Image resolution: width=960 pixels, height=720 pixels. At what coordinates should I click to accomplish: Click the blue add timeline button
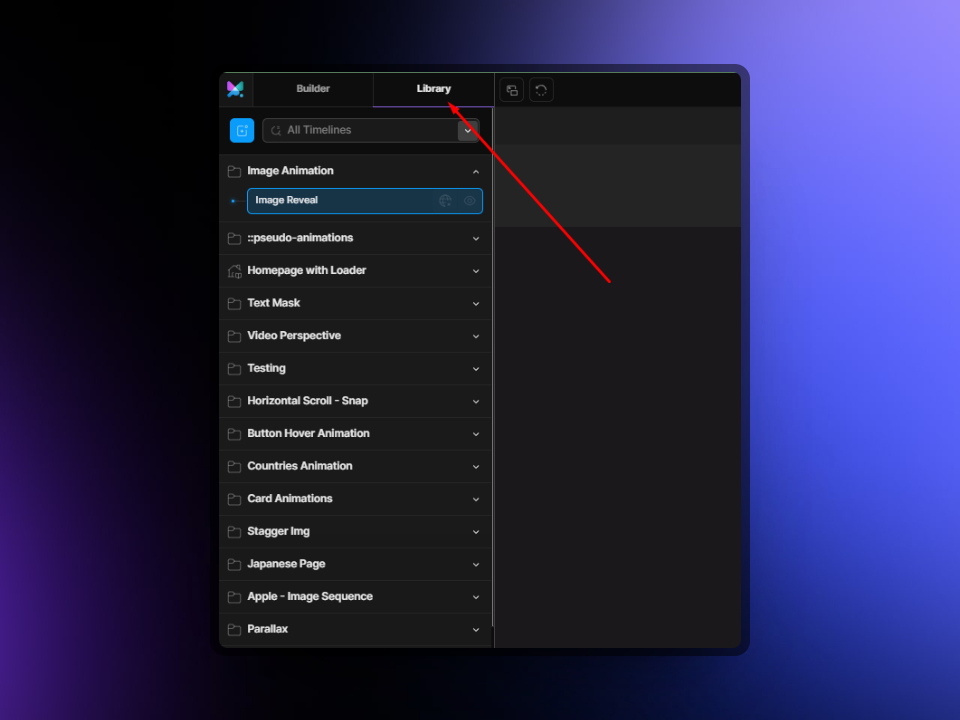pos(242,130)
